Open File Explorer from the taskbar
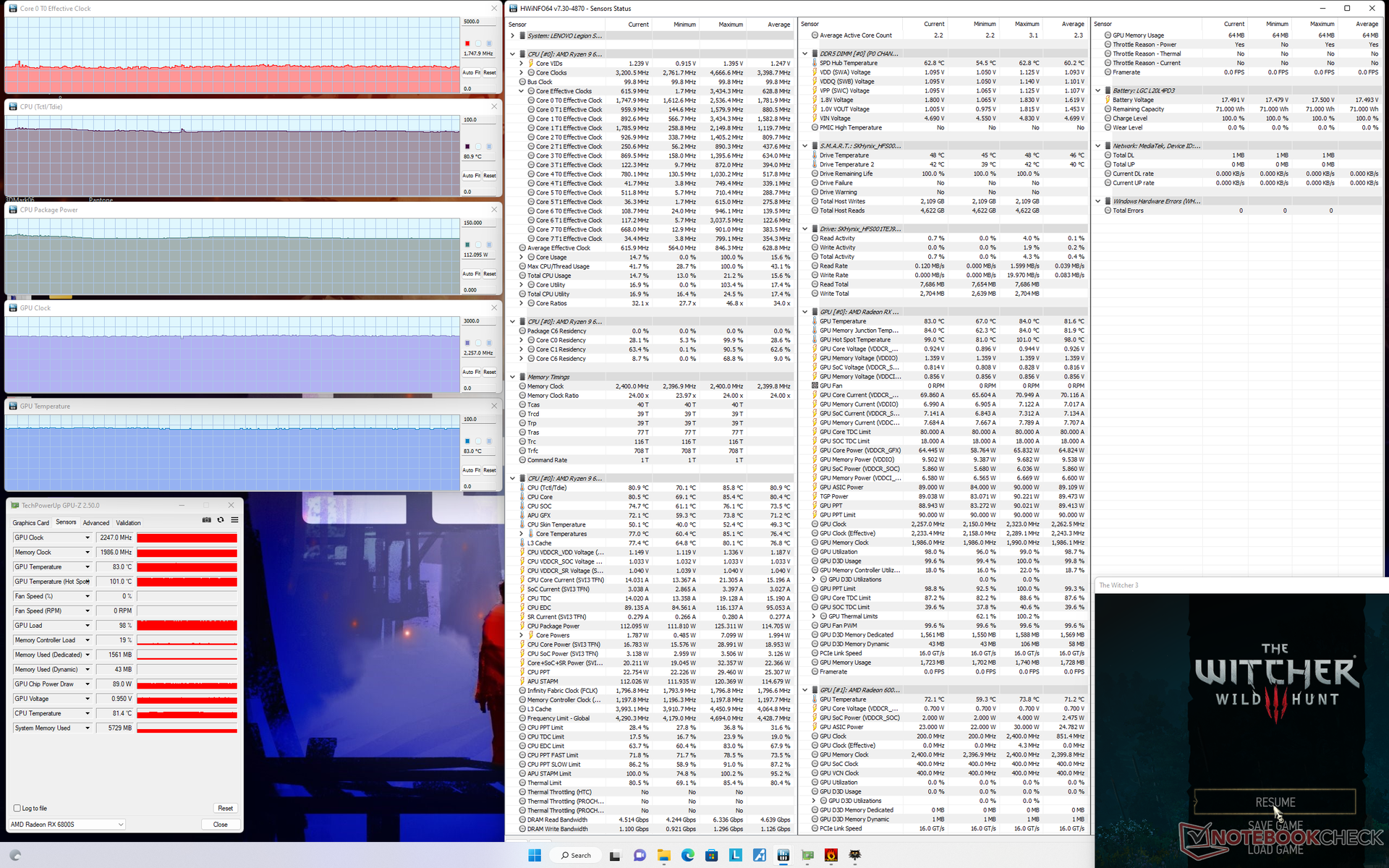This screenshot has width=1389, height=868. click(x=663, y=855)
